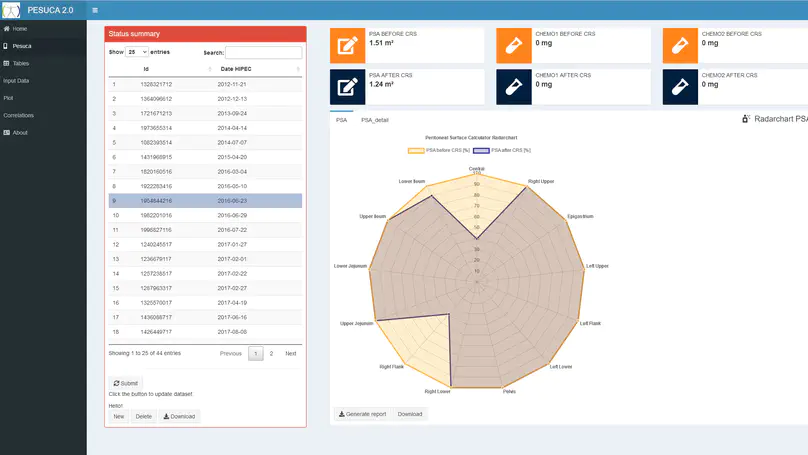The height and width of the screenshot is (455, 808).
Task: Go to Next table page
Action: (x=291, y=353)
